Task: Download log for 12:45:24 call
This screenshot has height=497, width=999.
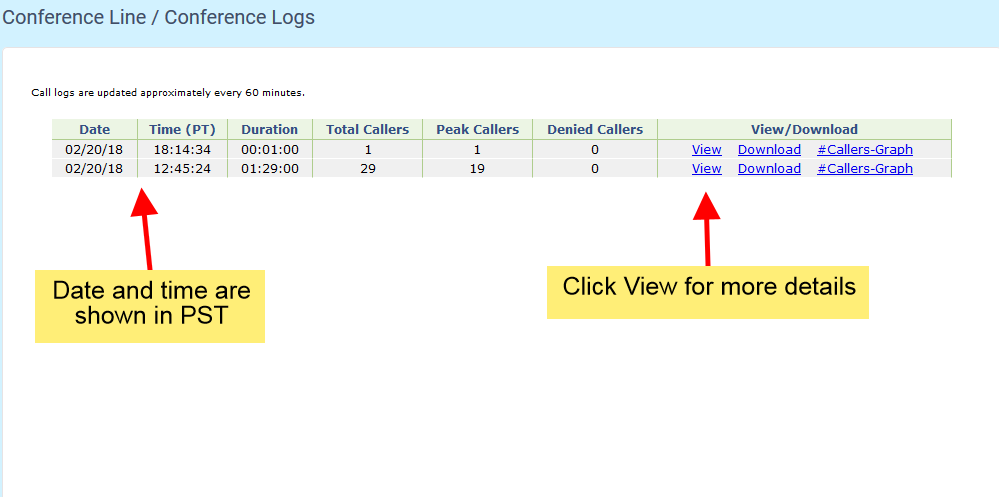Action: point(769,169)
